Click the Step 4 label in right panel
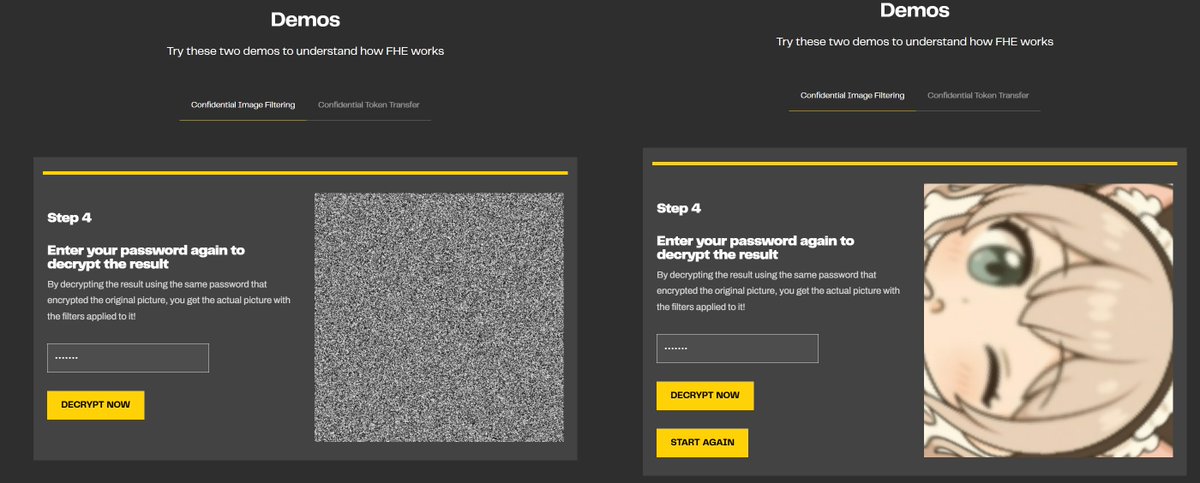This screenshot has height=483, width=1200. pos(679,208)
